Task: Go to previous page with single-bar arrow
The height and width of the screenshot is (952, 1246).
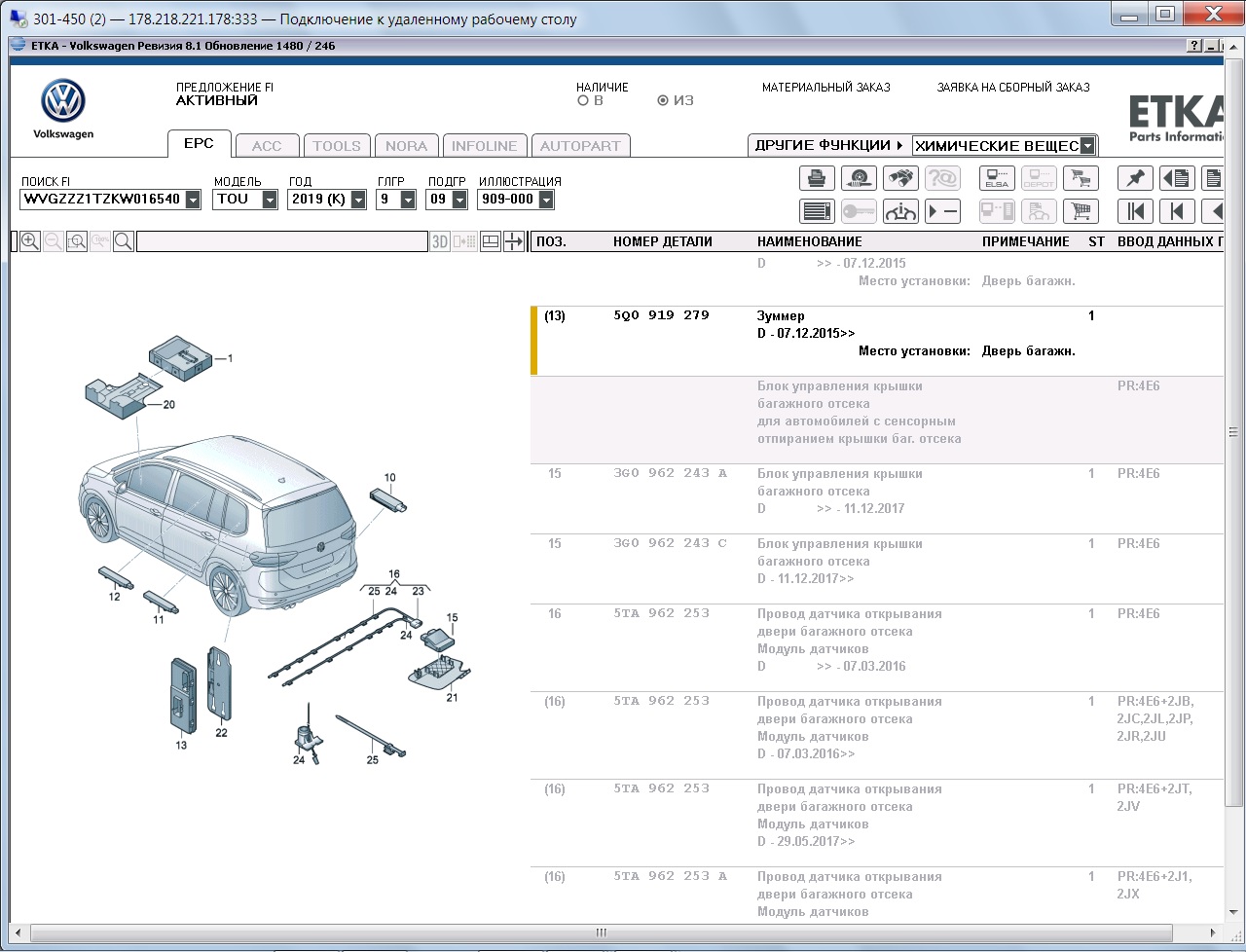Action: (1177, 211)
